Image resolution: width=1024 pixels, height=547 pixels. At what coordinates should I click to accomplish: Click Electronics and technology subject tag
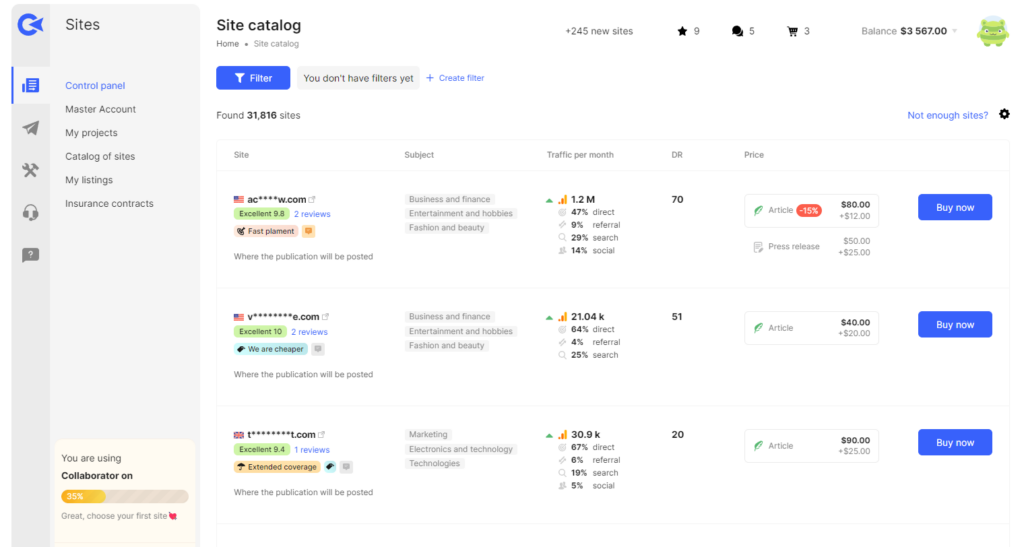pos(461,449)
